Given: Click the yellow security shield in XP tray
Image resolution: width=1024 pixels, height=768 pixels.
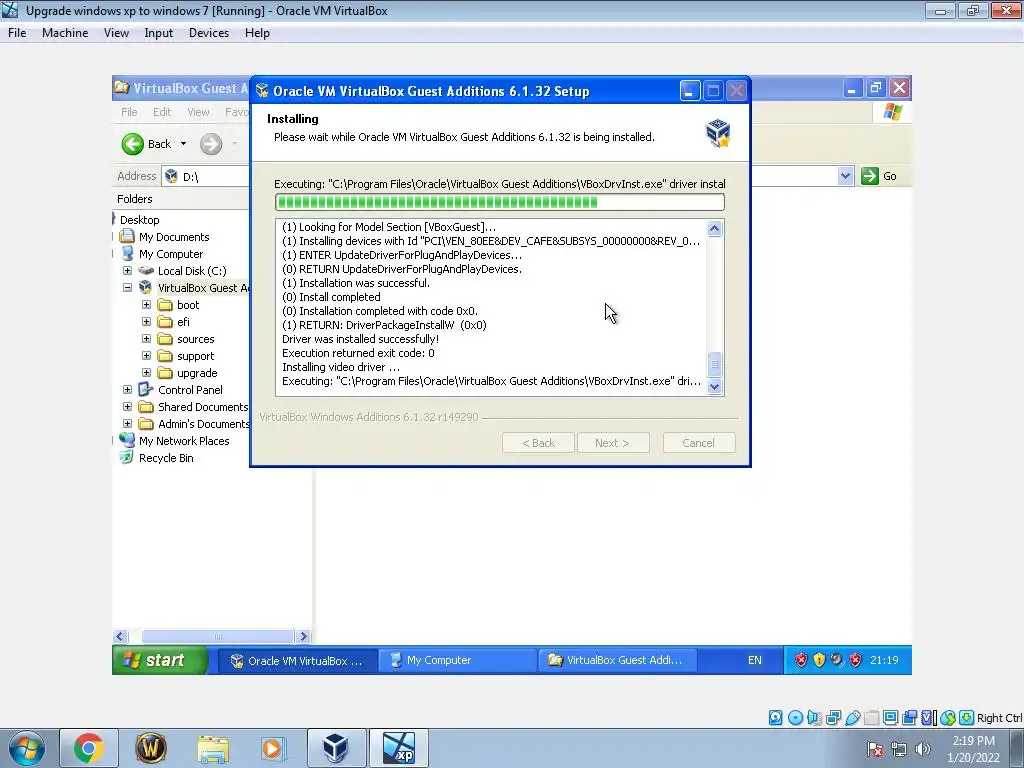Looking at the screenshot, I should point(819,660).
